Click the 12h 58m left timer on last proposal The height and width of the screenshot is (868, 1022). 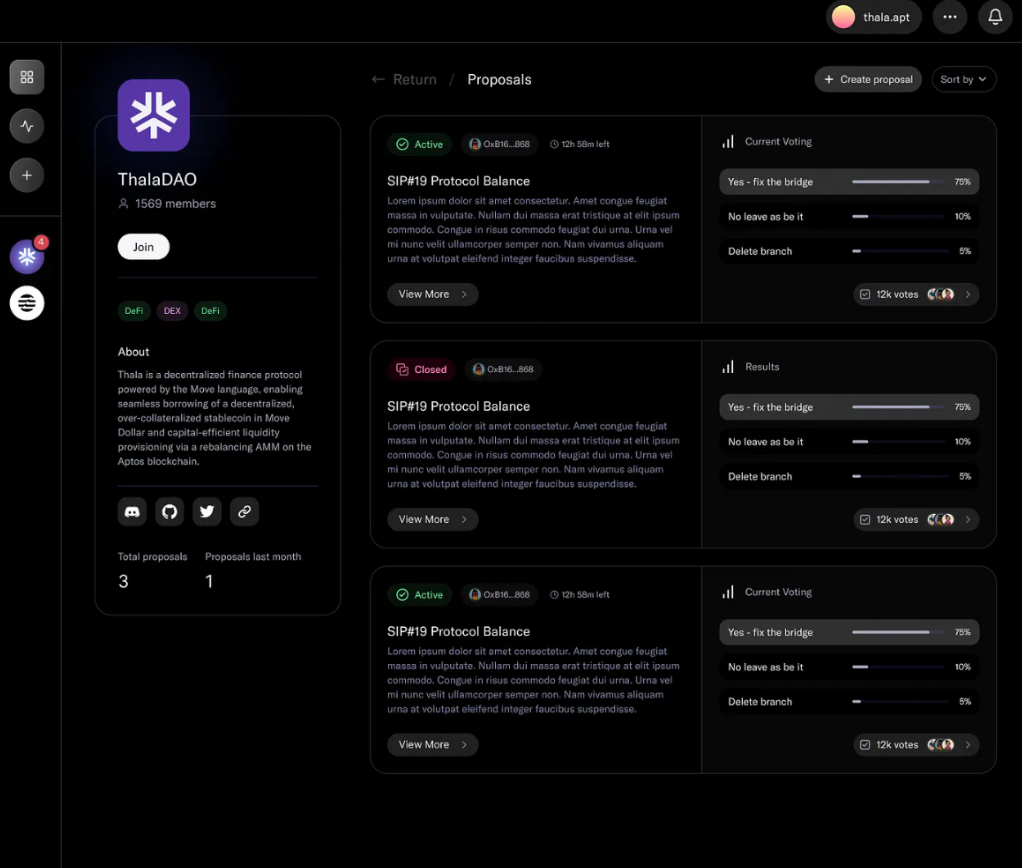coord(579,595)
